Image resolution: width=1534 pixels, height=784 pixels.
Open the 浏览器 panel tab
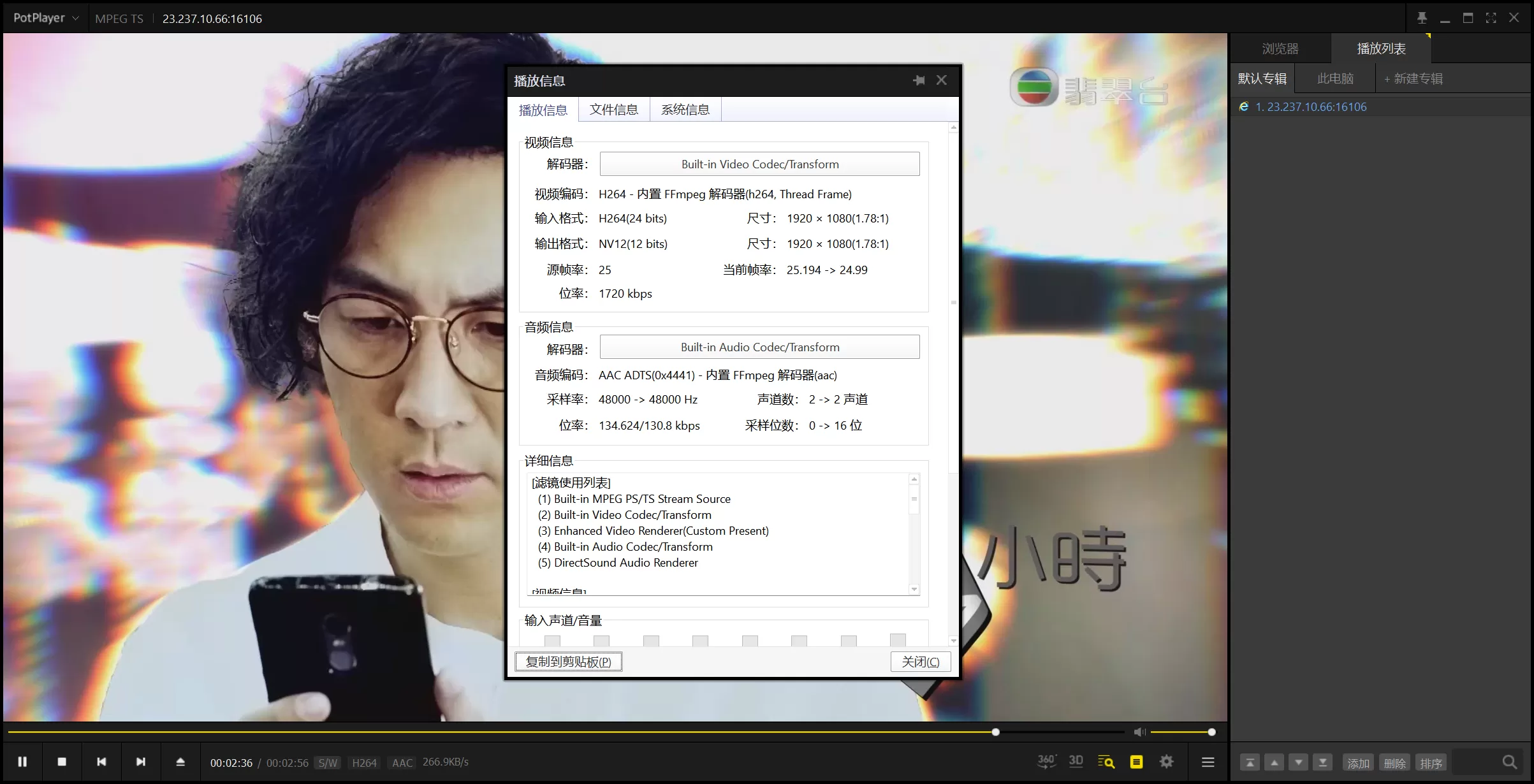pyautogui.click(x=1280, y=48)
